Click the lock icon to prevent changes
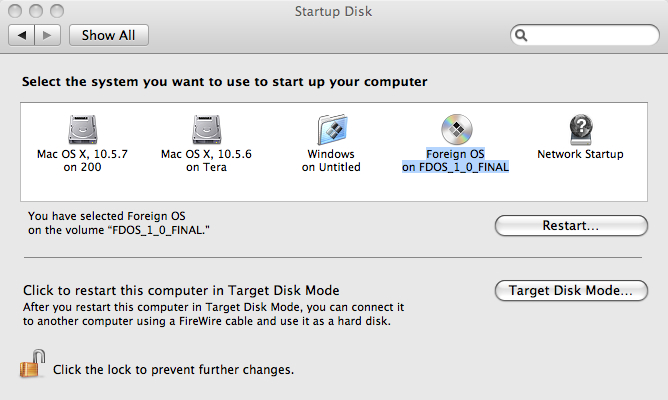The image size is (668, 400). coord(32,363)
